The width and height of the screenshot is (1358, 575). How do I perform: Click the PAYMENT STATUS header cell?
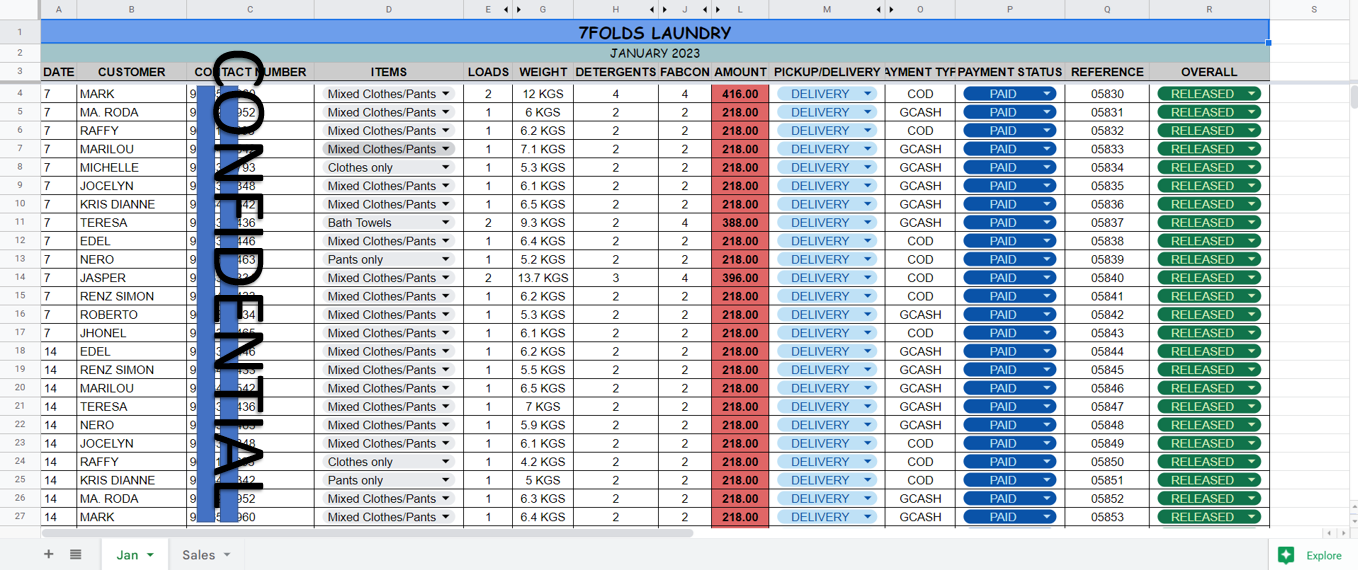point(1010,72)
